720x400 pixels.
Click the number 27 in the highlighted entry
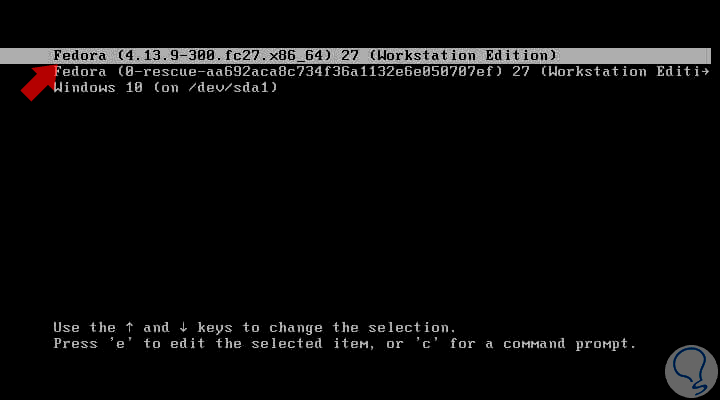(350, 56)
